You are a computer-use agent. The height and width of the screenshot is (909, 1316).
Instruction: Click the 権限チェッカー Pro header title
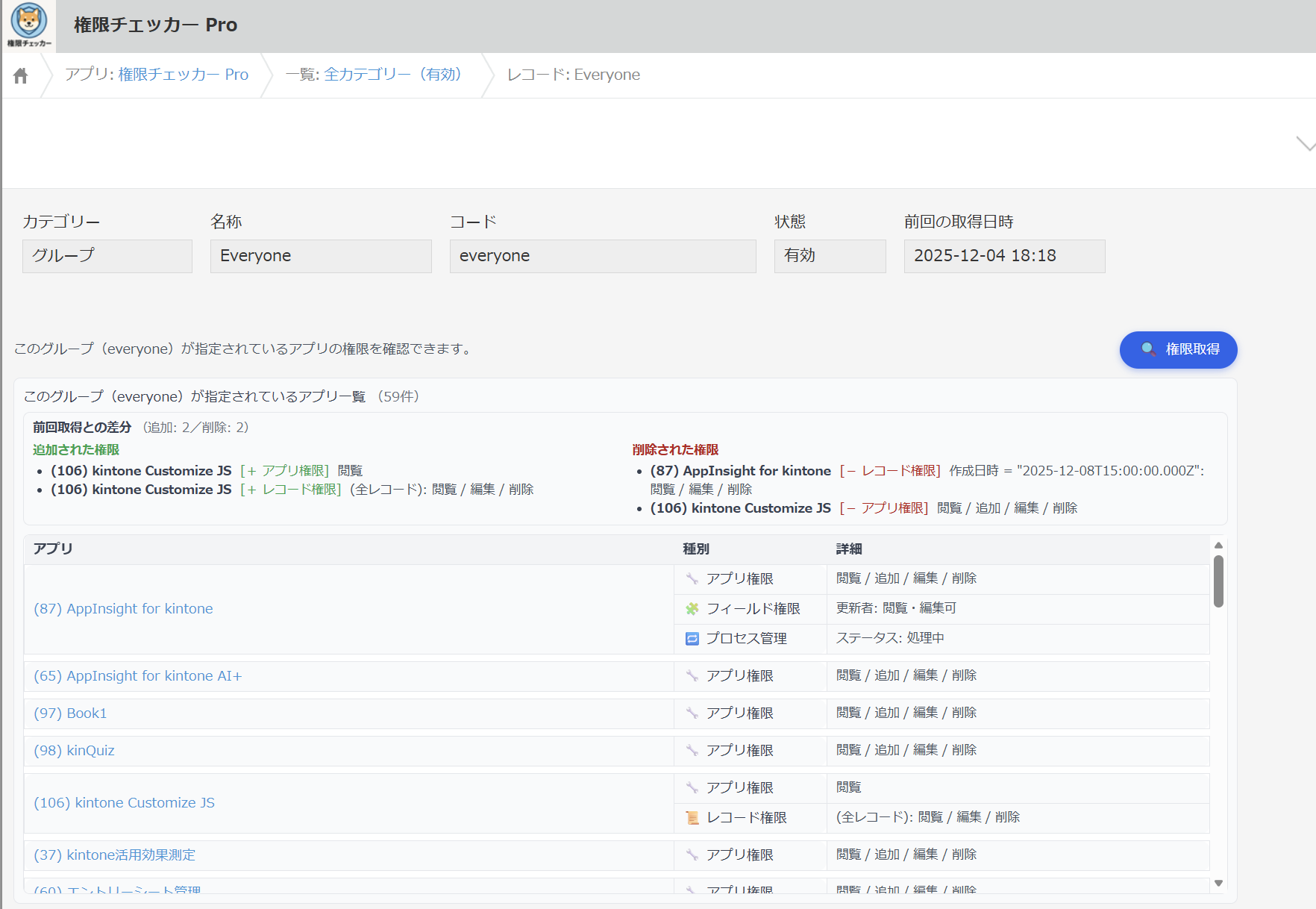click(x=155, y=25)
